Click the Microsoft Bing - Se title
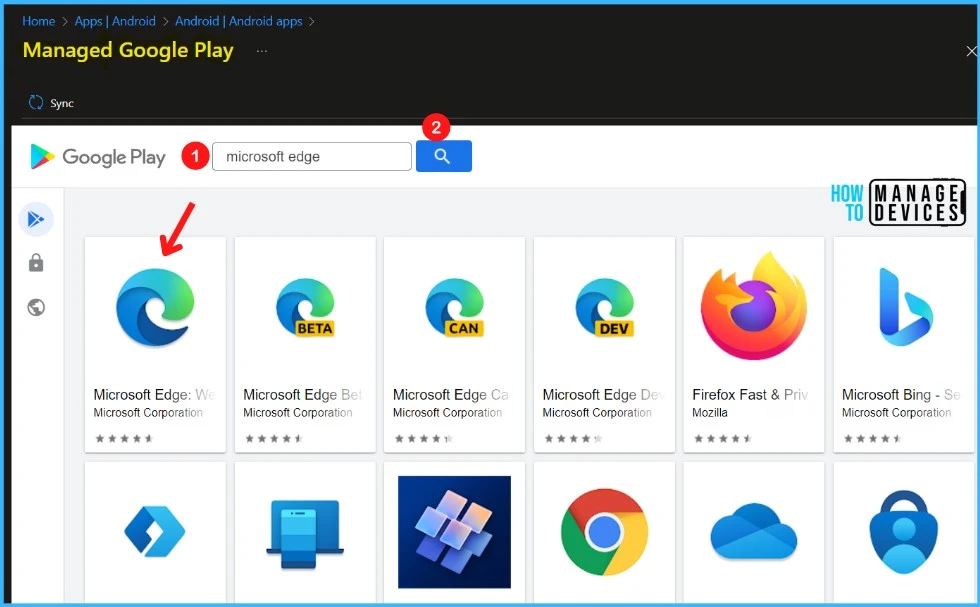The width and height of the screenshot is (980, 607). (x=901, y=394)
